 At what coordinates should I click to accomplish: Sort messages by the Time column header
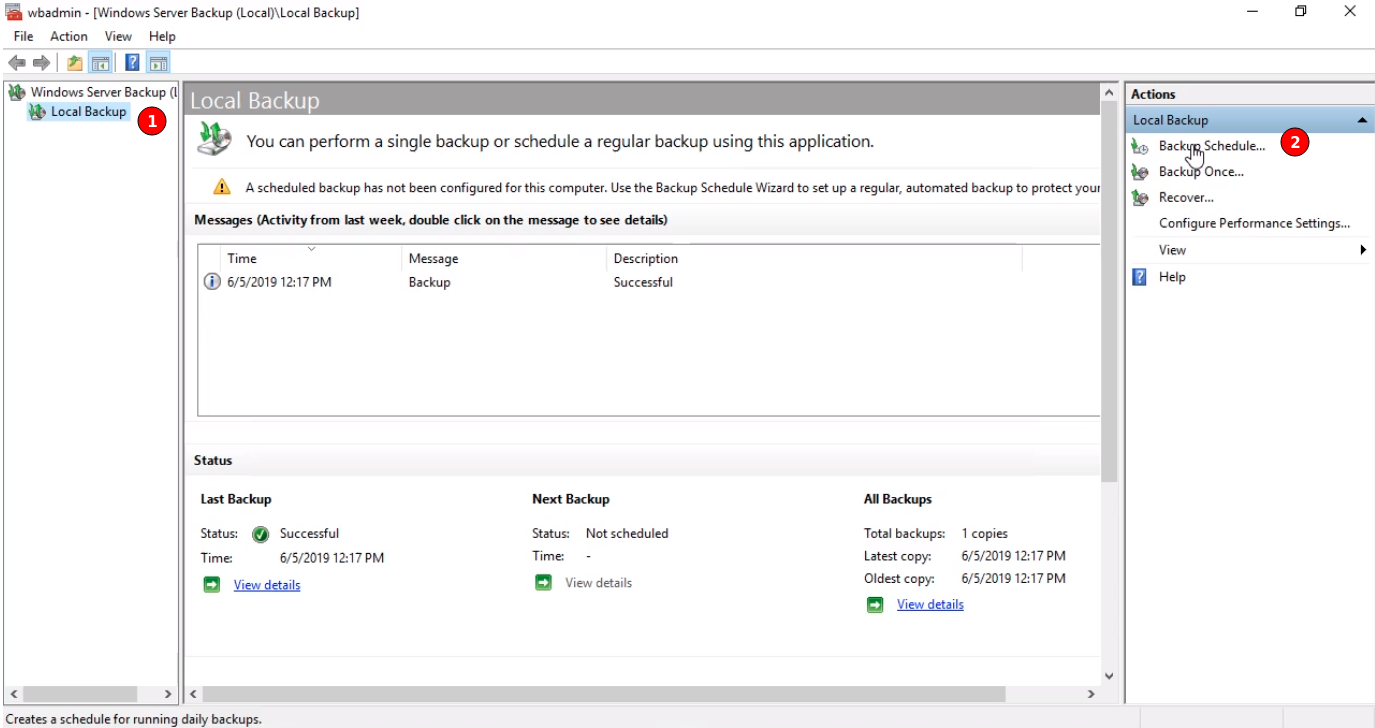[x=242, y=259]
